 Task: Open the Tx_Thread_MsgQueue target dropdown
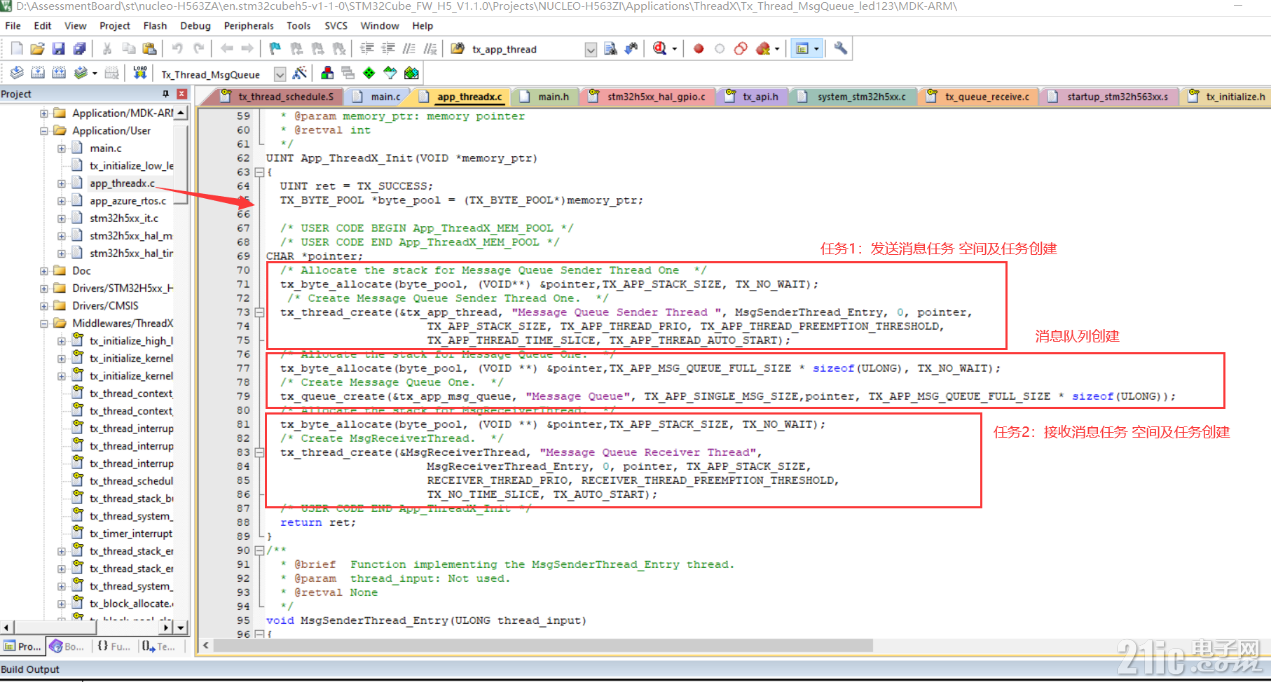(280, 74)
